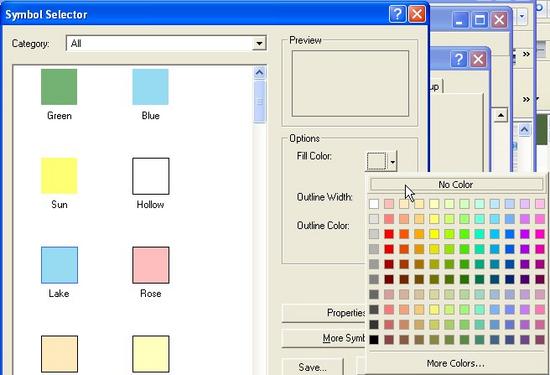Click blue scroll up arrow in the background window

(524, 130)
